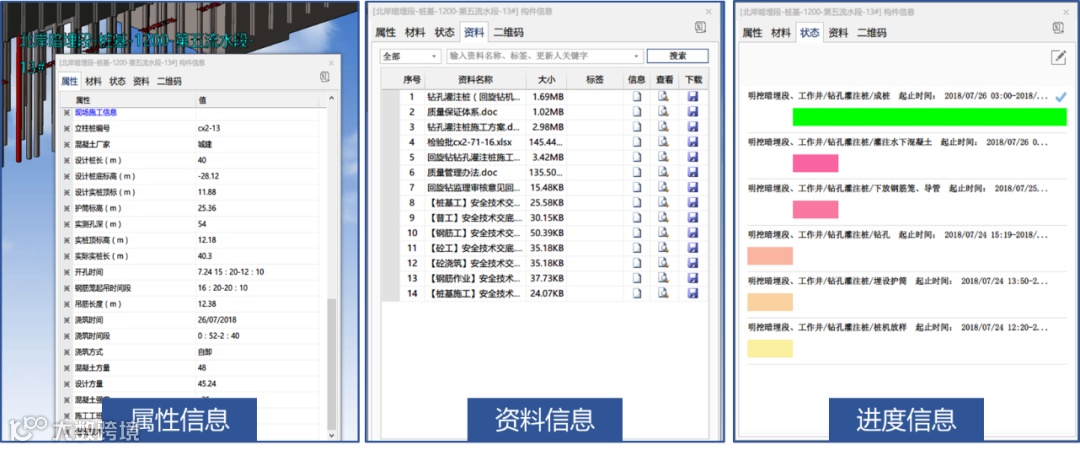Click the salmon 钻孔 progress bar
Viewport: 1080px width, 450px height.
tap(770, 256)
